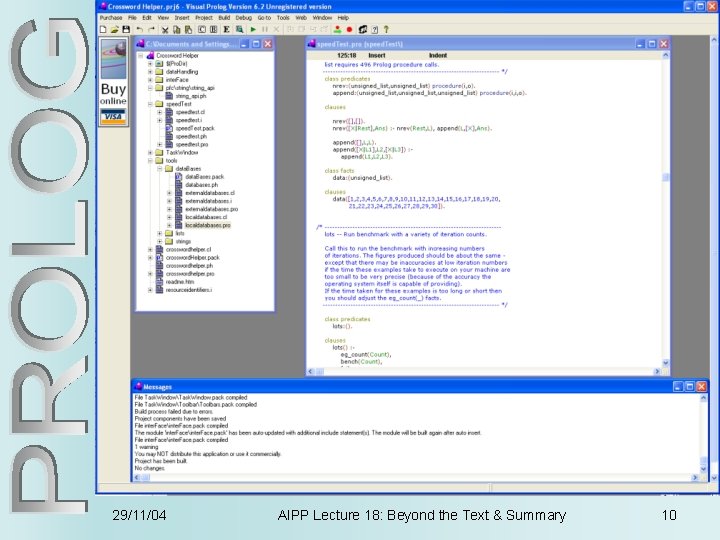Viewport: 720px width, 540px height.
Task: Select the highlighted localdatabases.pro file
Action: [208, 225]
